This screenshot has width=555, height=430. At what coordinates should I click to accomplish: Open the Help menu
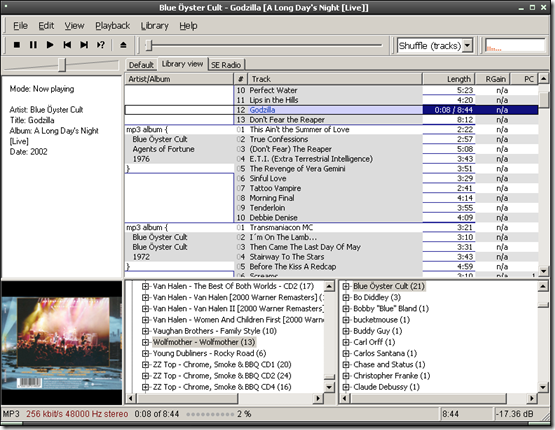click(x=188, y=26)
